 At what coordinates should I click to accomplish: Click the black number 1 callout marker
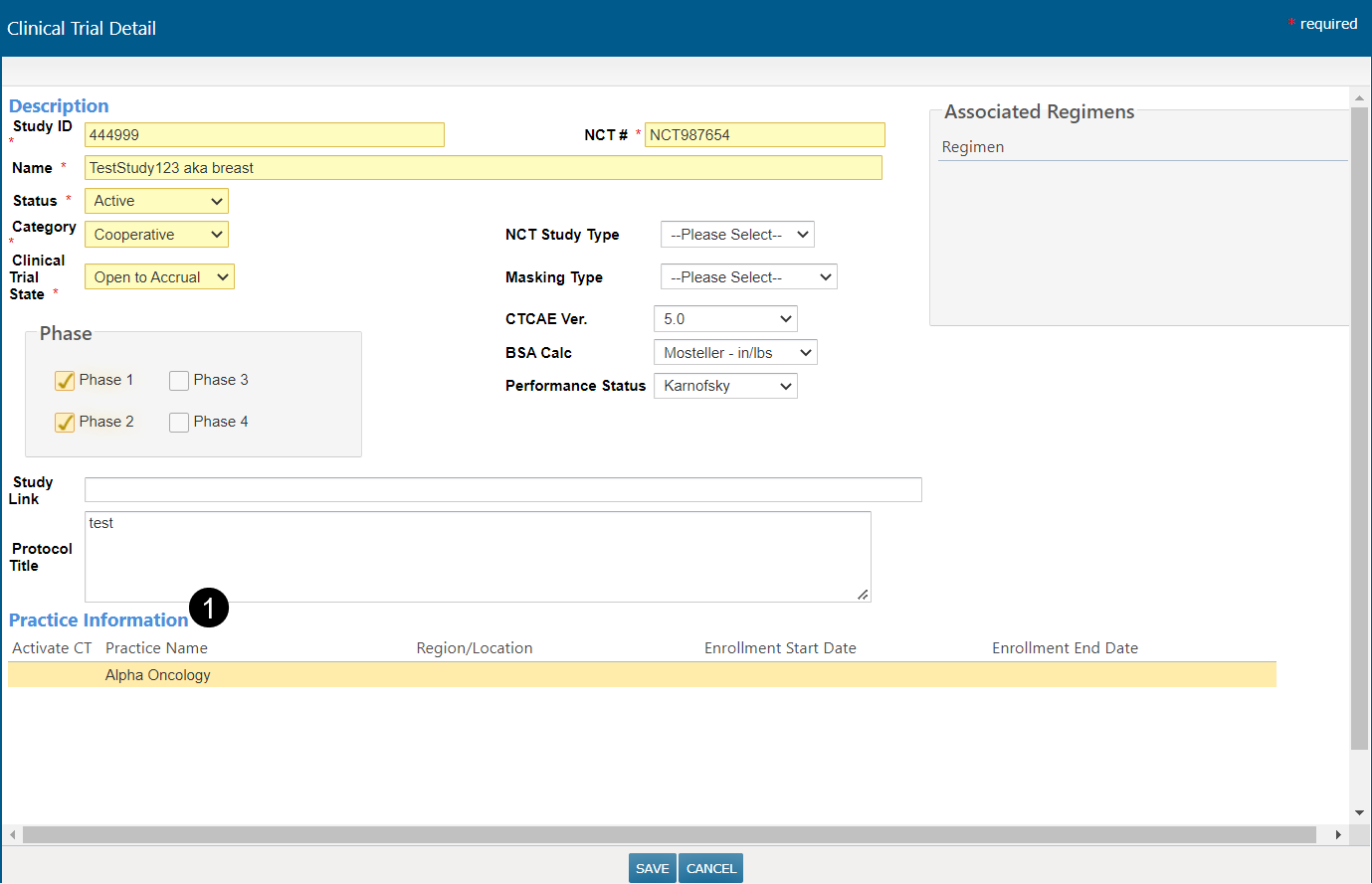pyautogui.click(x=209, y=608)
